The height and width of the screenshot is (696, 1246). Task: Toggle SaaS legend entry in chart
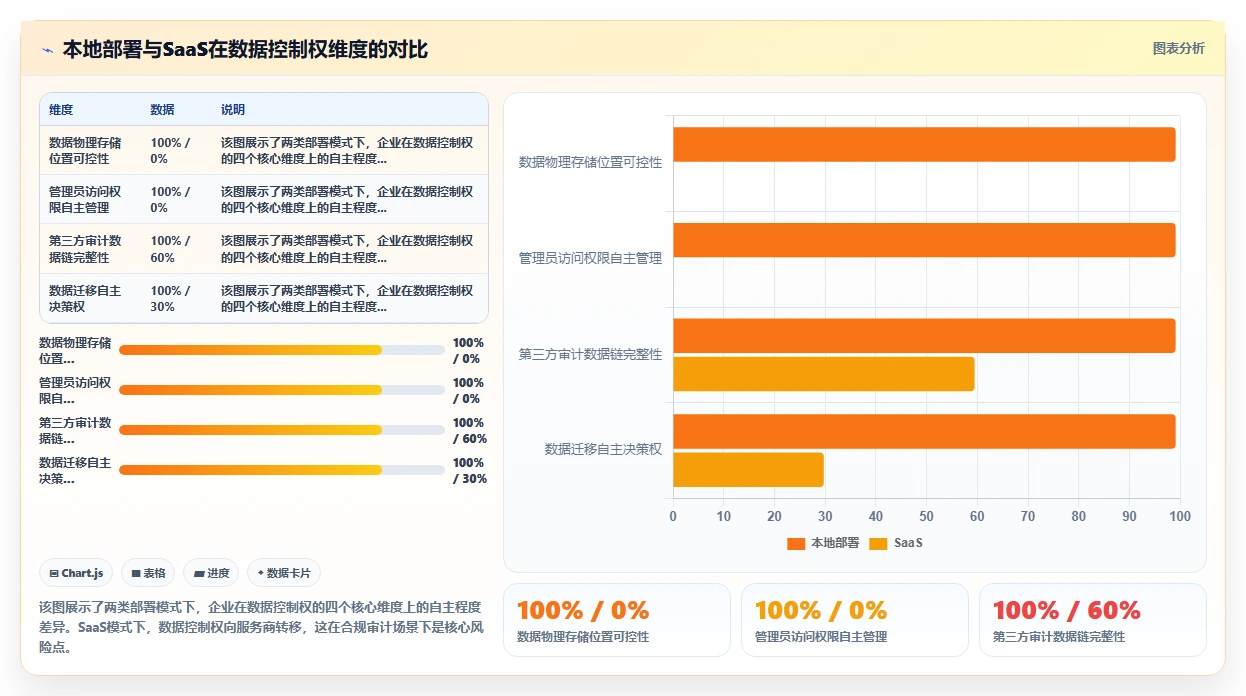click(896, 543)
